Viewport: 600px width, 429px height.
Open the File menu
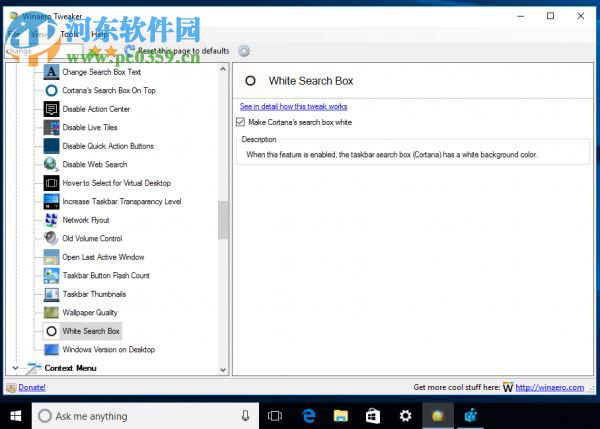tap(13, 34)
